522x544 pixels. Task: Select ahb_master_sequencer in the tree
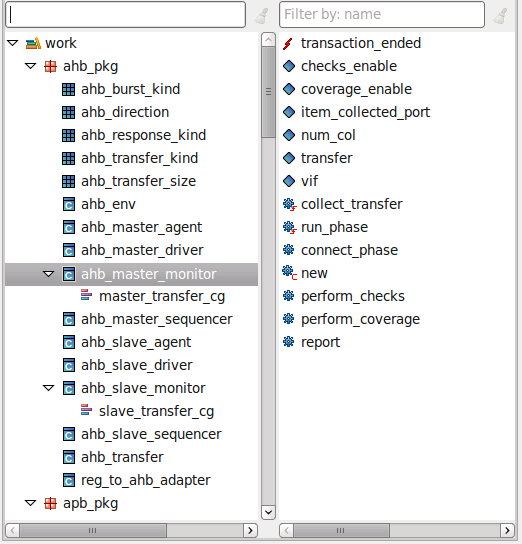click(x=156, y=320)
